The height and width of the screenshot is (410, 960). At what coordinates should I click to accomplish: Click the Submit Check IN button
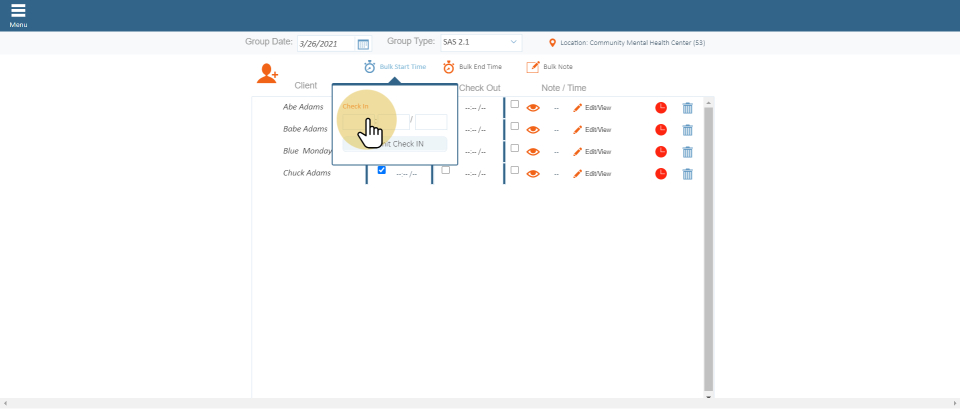click(395, 144)
